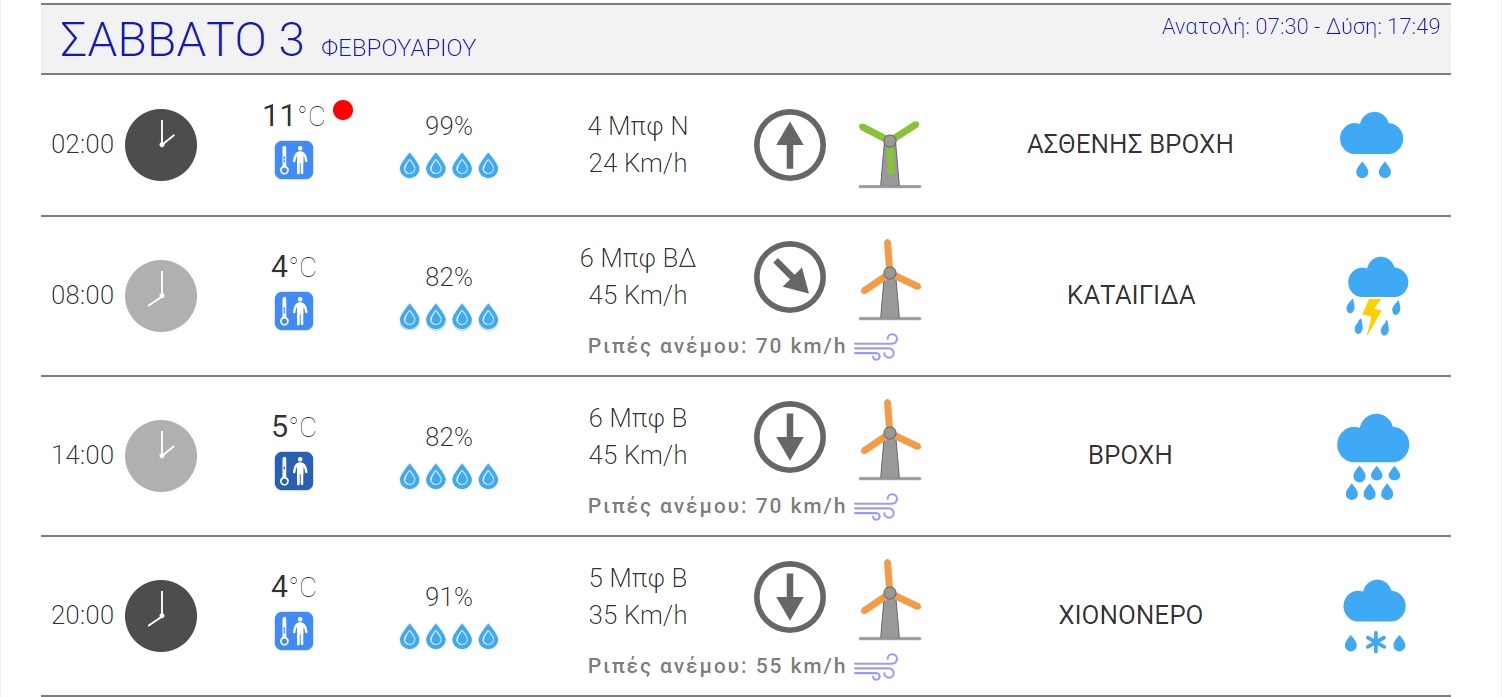Click the heavy rain cloud icon at 14:00
The image size is (1502, 697).
[x=1373, y=455]
